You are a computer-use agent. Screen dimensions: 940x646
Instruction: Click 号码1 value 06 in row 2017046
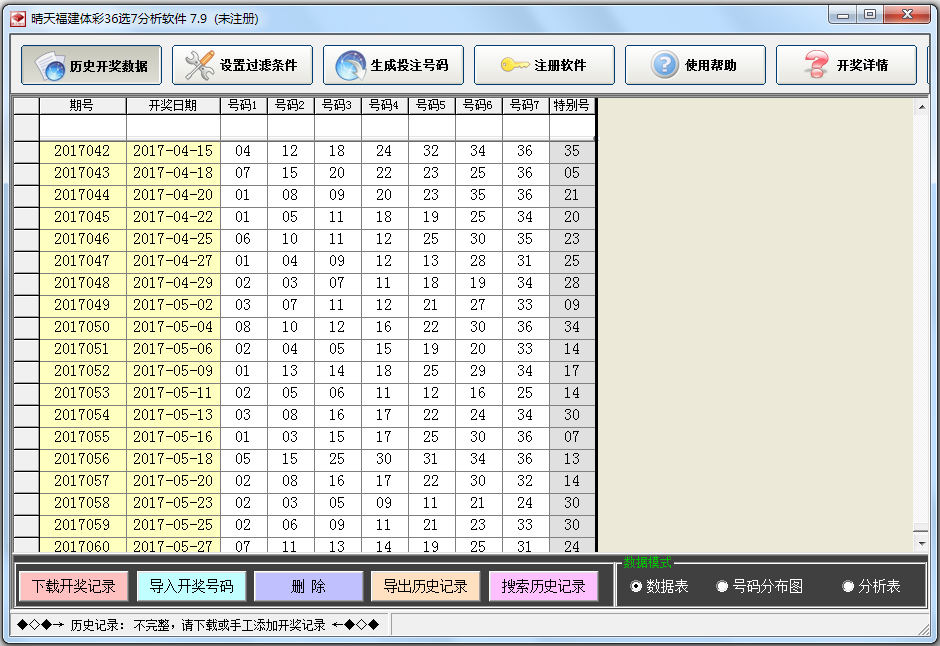[x=243, y=239]
